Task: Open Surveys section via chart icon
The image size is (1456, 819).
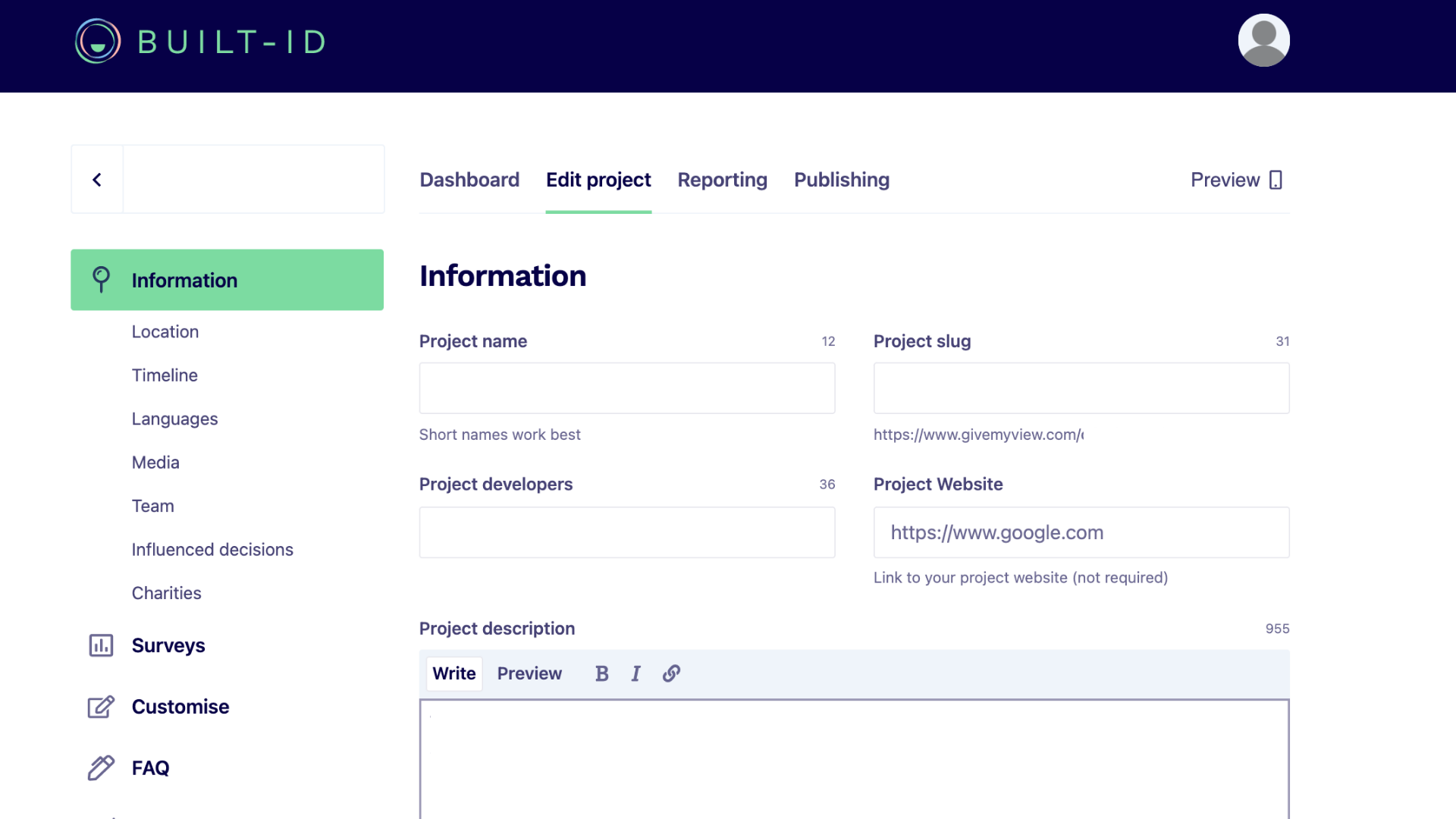Action: coord(101,645)
